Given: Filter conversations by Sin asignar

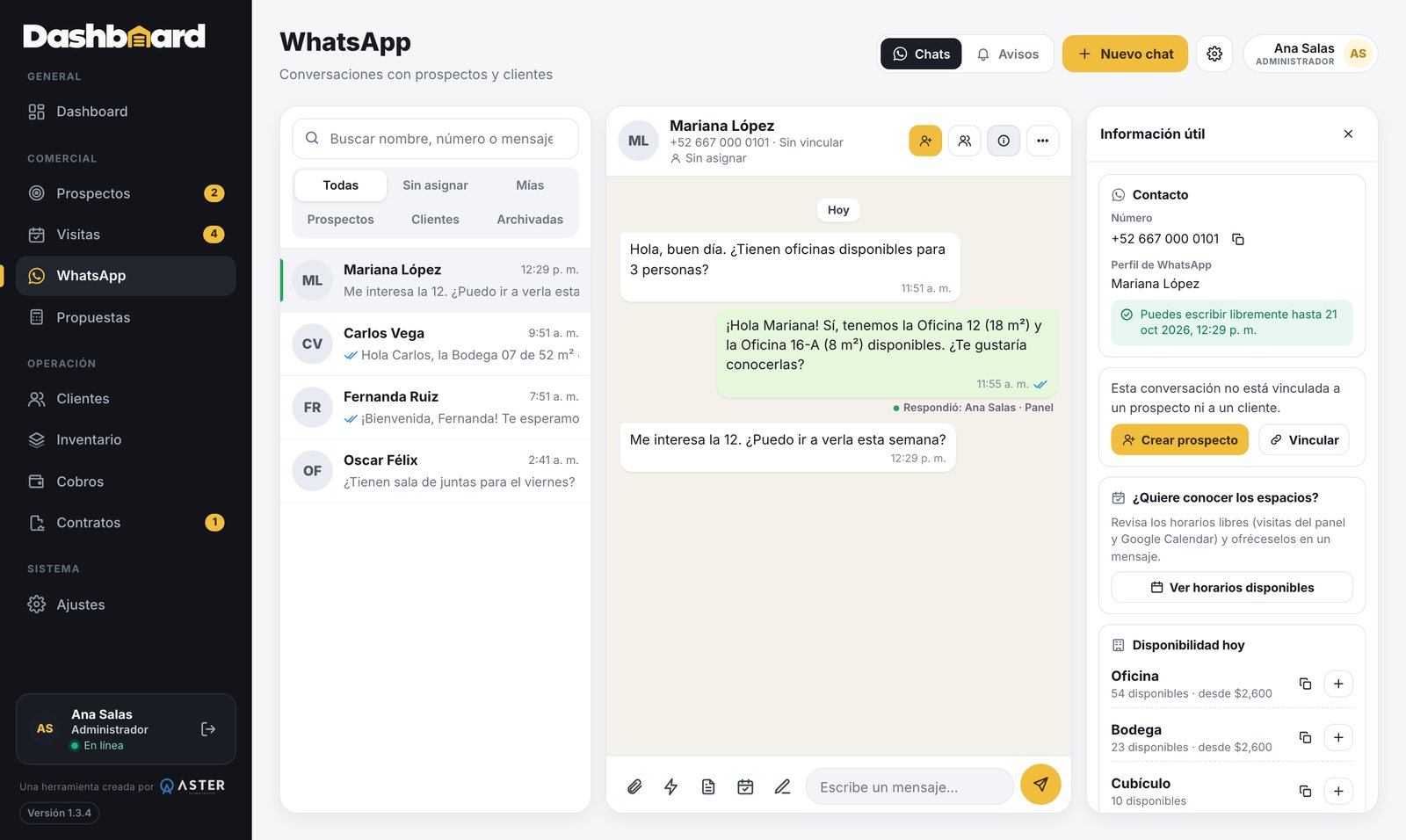Looking at the screenshot, I should [435, 185].
